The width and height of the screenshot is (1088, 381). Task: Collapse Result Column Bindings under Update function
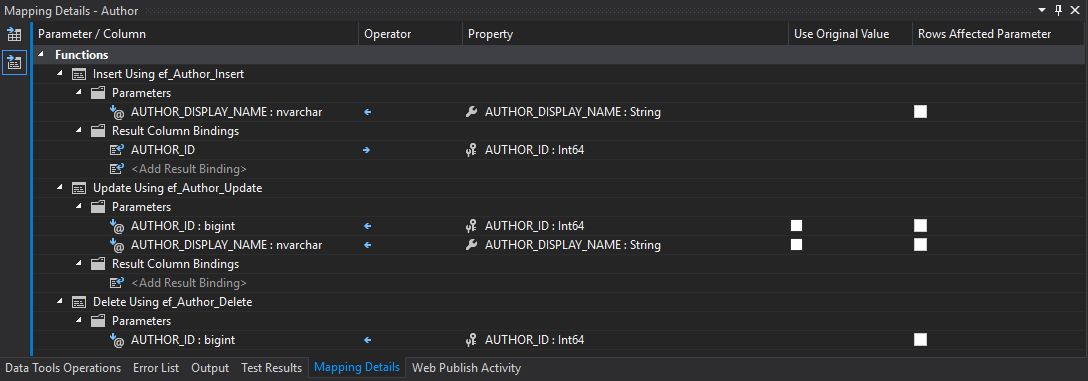point(79,264)
